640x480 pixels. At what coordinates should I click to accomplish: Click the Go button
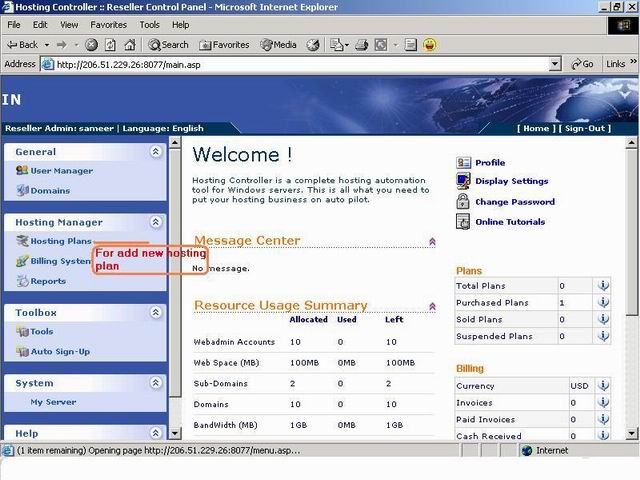click(x=582, y=64)
